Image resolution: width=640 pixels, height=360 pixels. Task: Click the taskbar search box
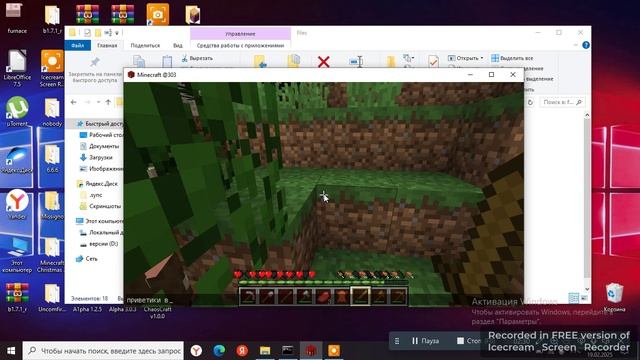(104, 351)
